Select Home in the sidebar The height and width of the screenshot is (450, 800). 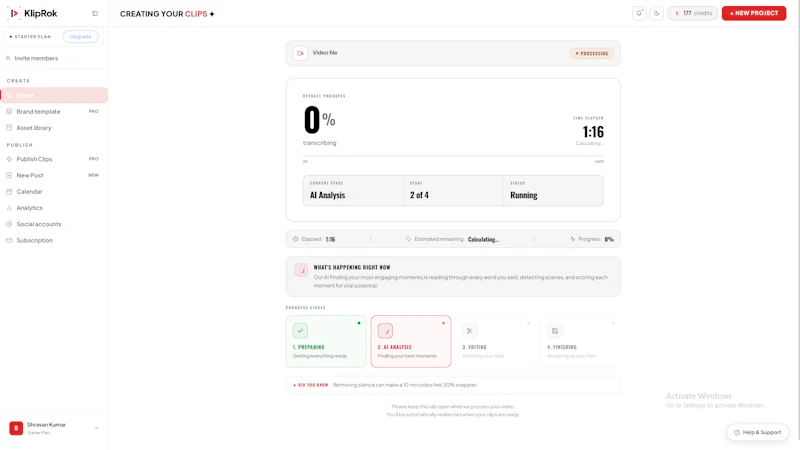click(x=54, y=95)
